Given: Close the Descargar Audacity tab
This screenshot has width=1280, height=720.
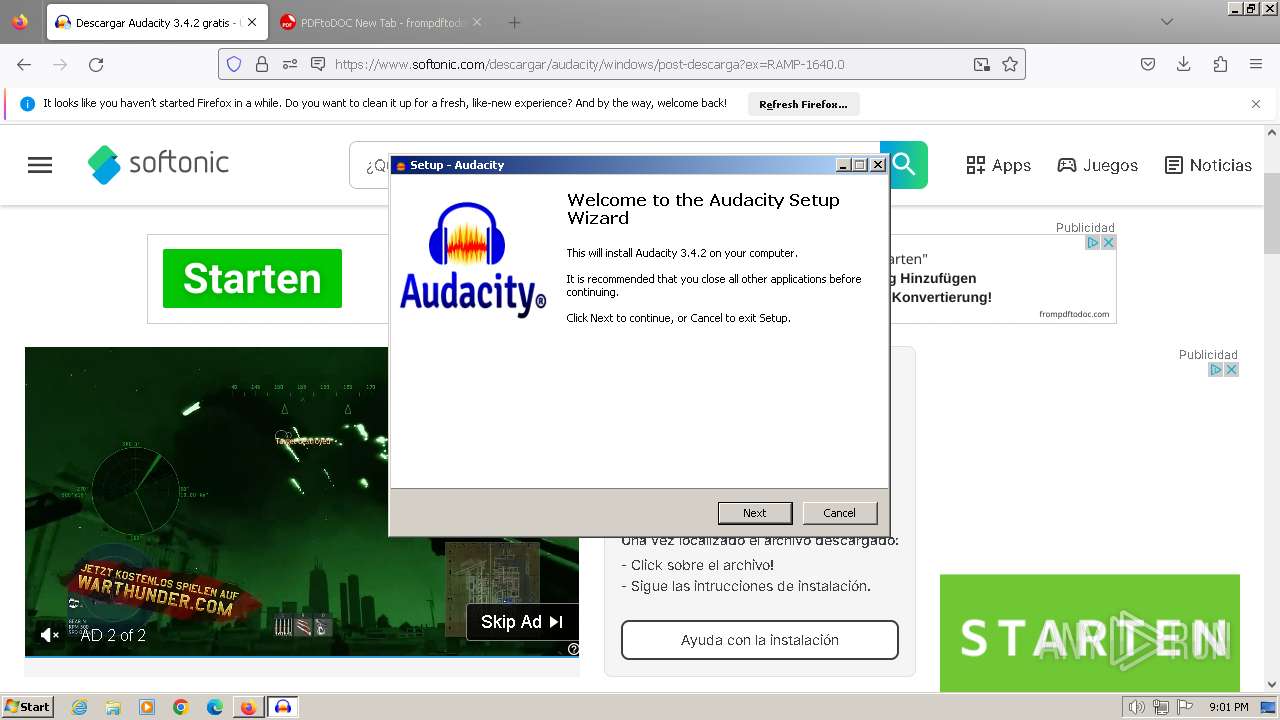Looking at the screenshot, I should pyautogui.click(x=252, y=22).
